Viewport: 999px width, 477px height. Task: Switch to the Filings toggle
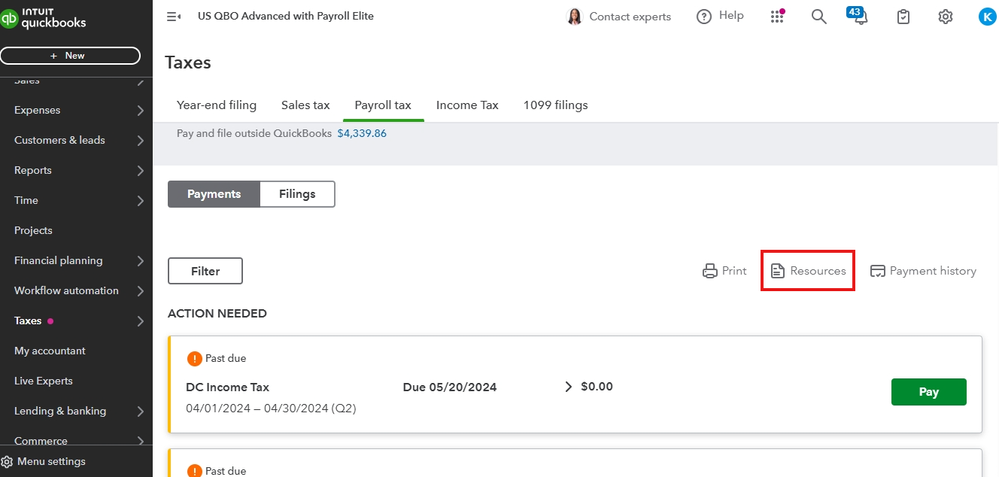tap(297, 194)
